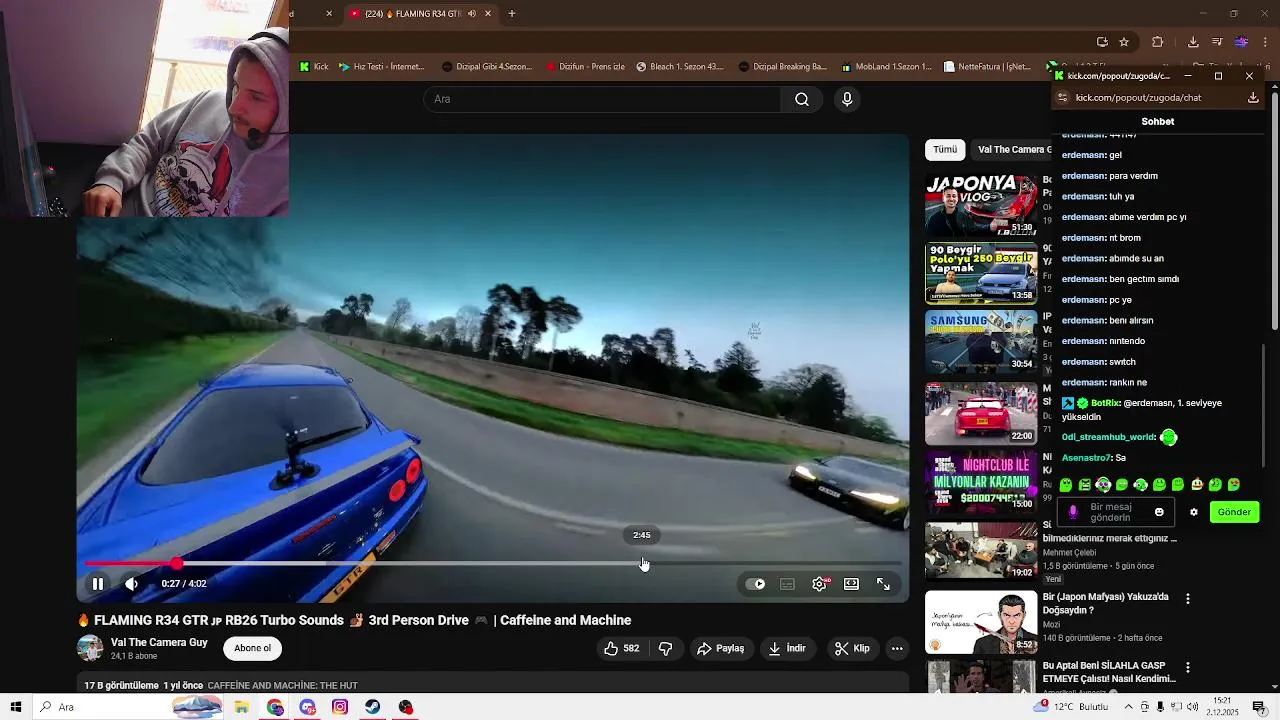Enter fullscreen mode on the video
The image size is (1280, 720).
click(x=883, y=584)
